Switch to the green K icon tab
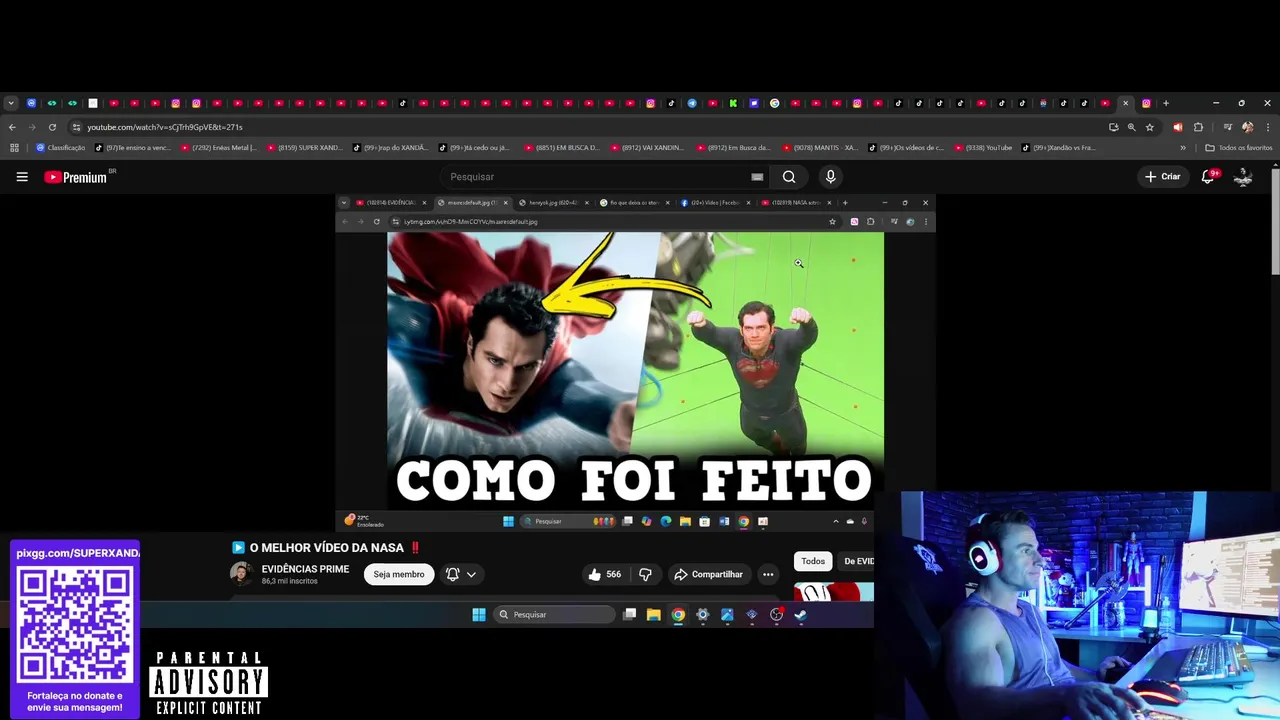 pos(733,103)
